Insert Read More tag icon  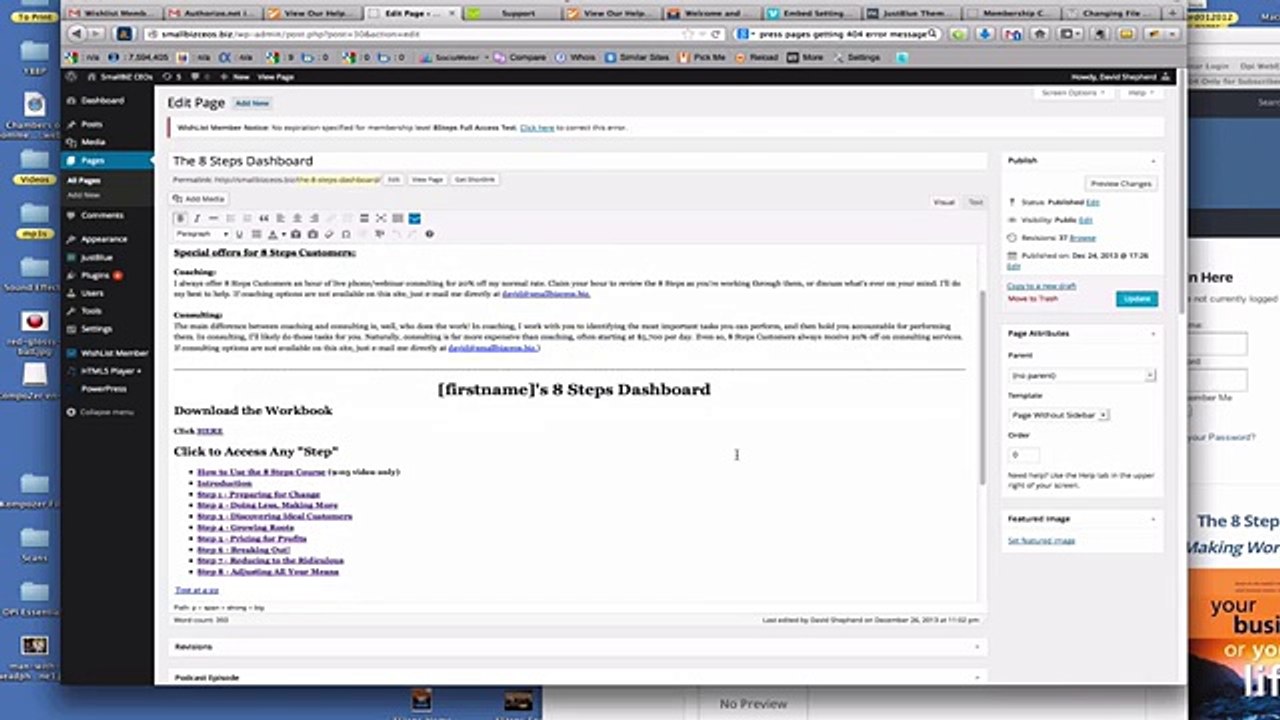click(364, 218)
